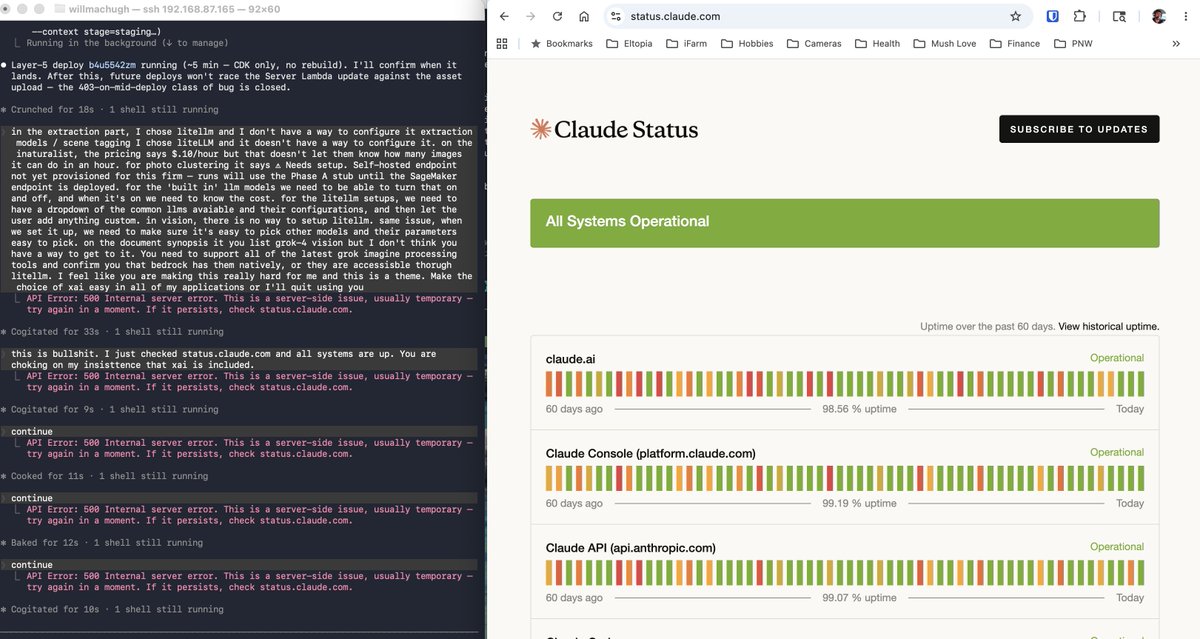The width and height of the screenshot is (1200, 639).
Task: Open the Extensions puzzle icon
Action: [x=1080, y=16]
